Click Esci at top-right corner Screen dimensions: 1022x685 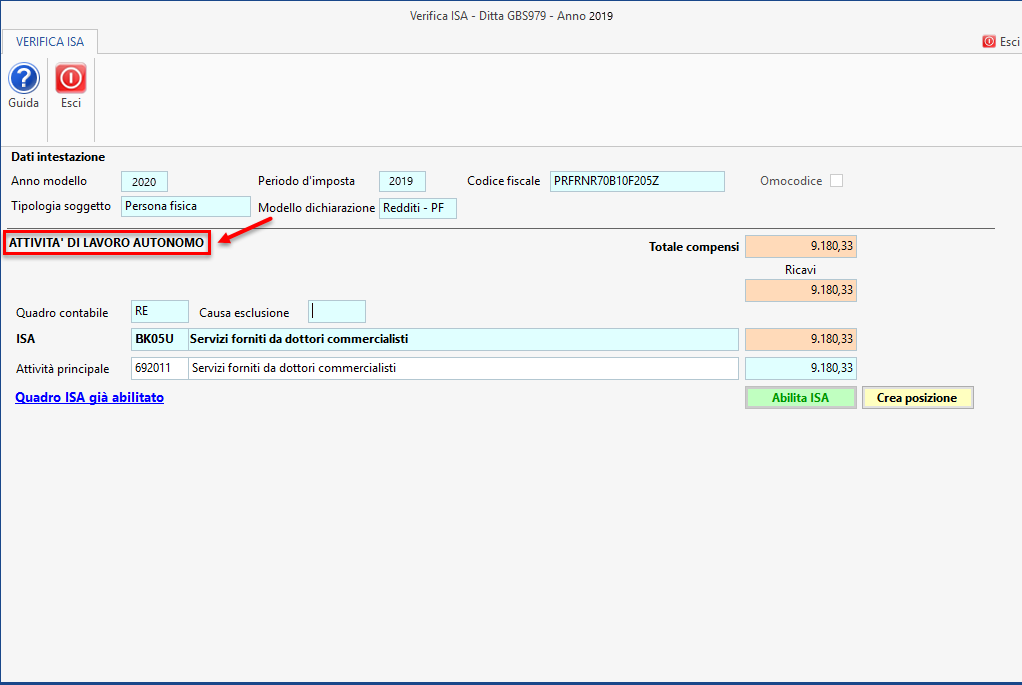click(1000, 42)
